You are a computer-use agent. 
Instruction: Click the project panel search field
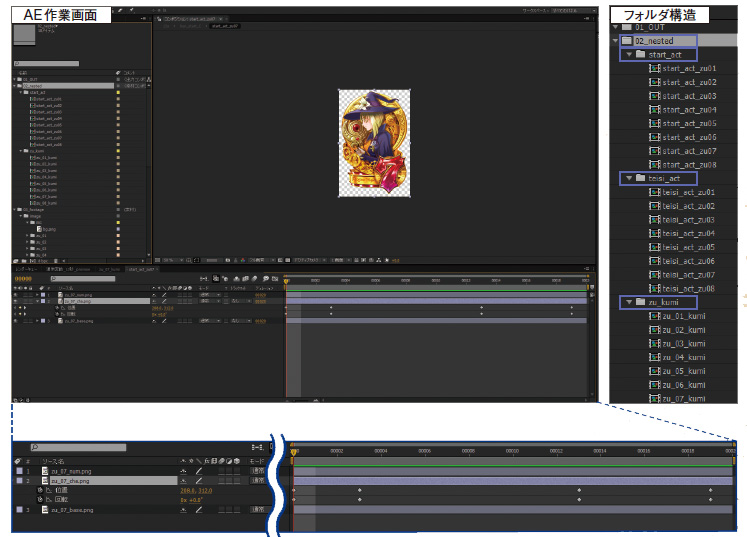point(46,63)
